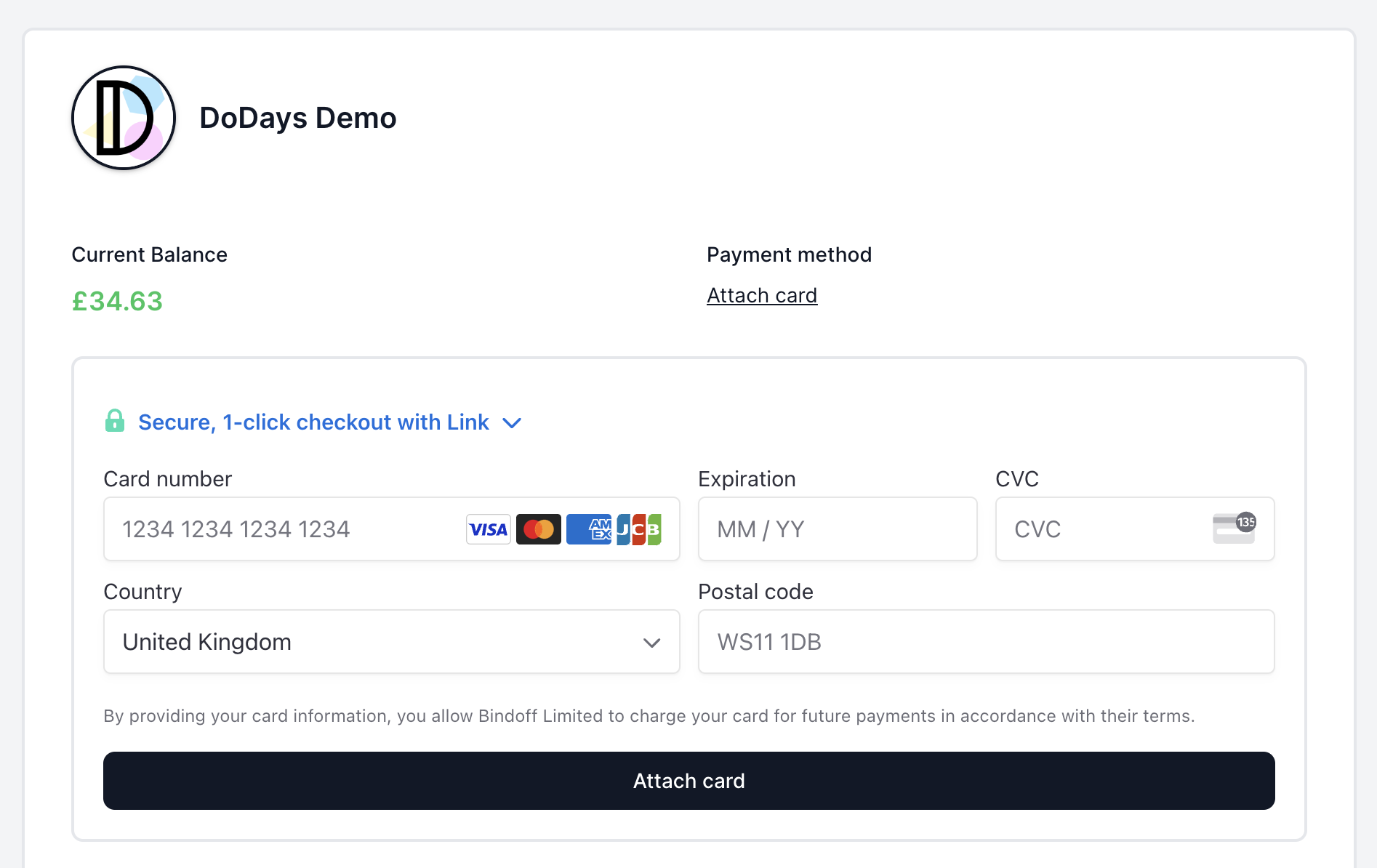1377x868 pixels.
Task: Click the Attach card link under Payment method
Action: tap(761, 295)
